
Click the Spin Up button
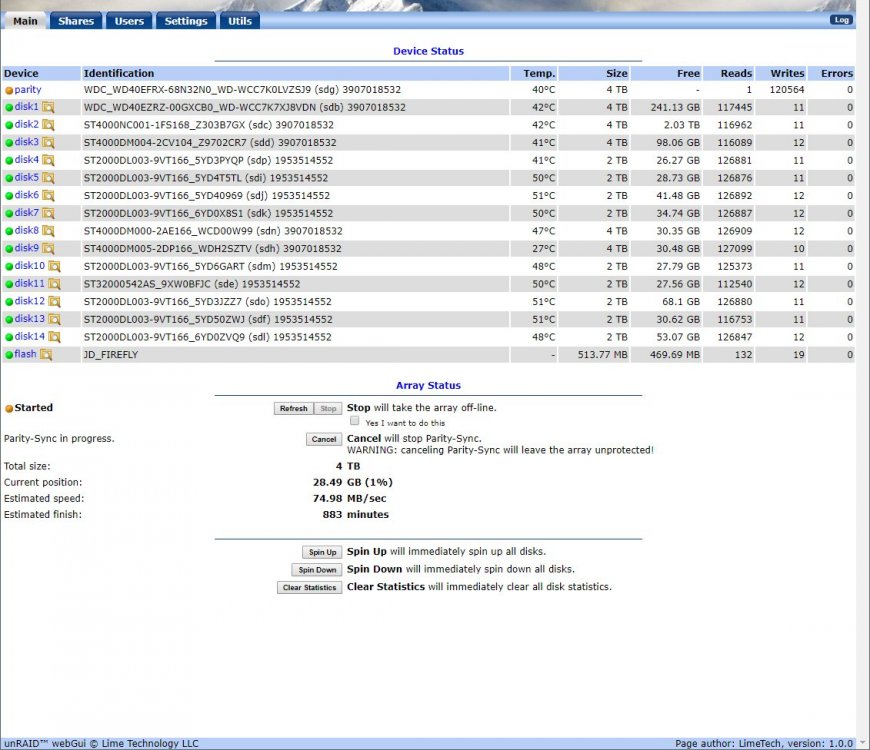pos(322,553)
